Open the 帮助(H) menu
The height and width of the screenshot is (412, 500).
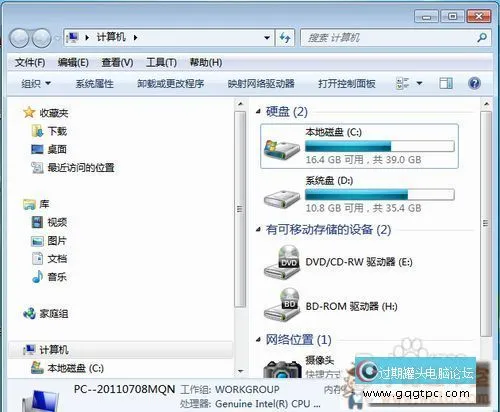[206, 62]
